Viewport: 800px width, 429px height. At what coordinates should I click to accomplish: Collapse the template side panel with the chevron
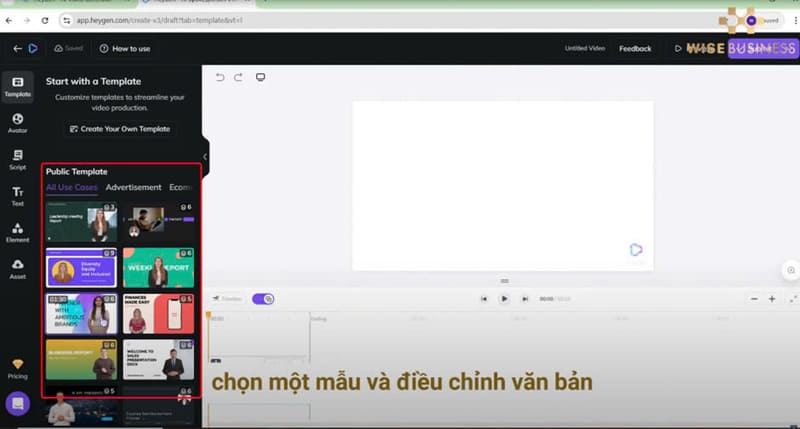pyautogui.click(x=205, y=157)
